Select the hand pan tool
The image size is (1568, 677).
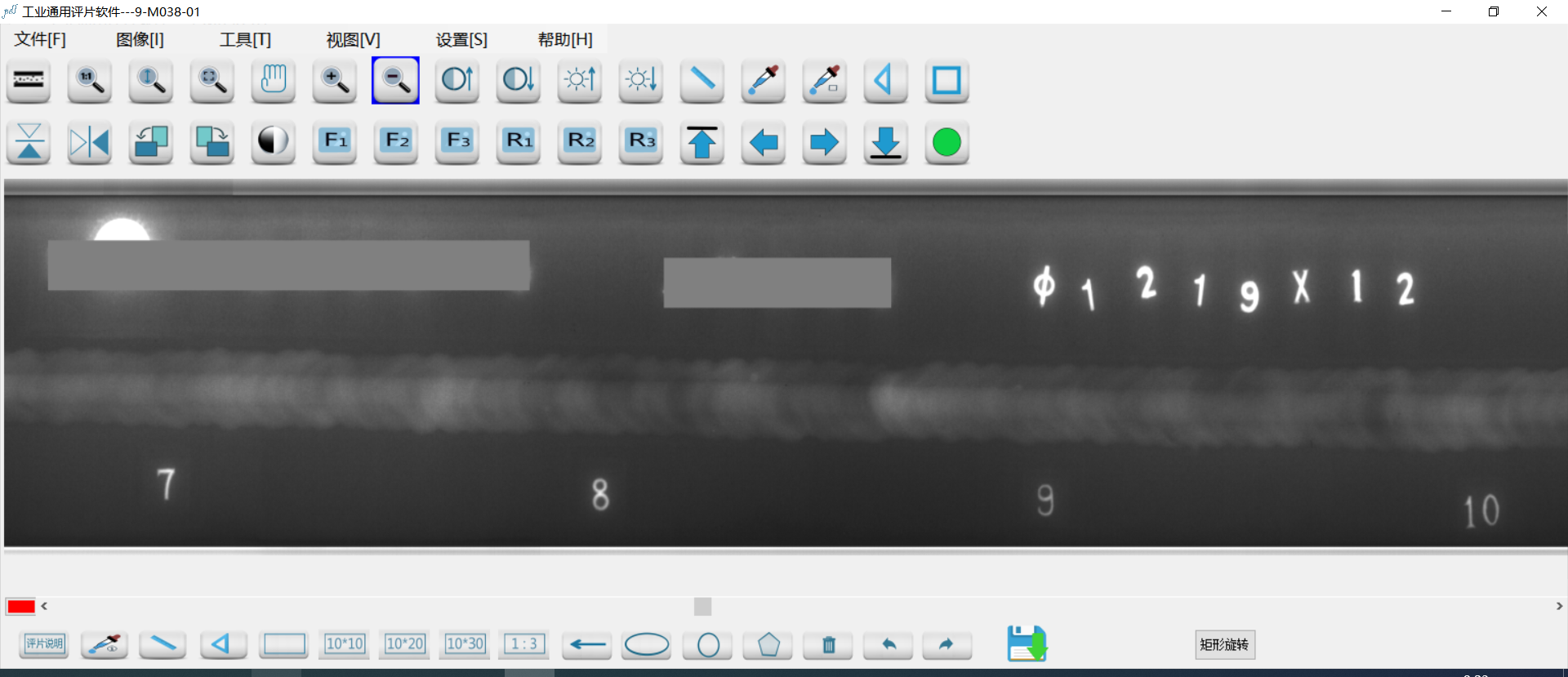[x=273, y=80]
